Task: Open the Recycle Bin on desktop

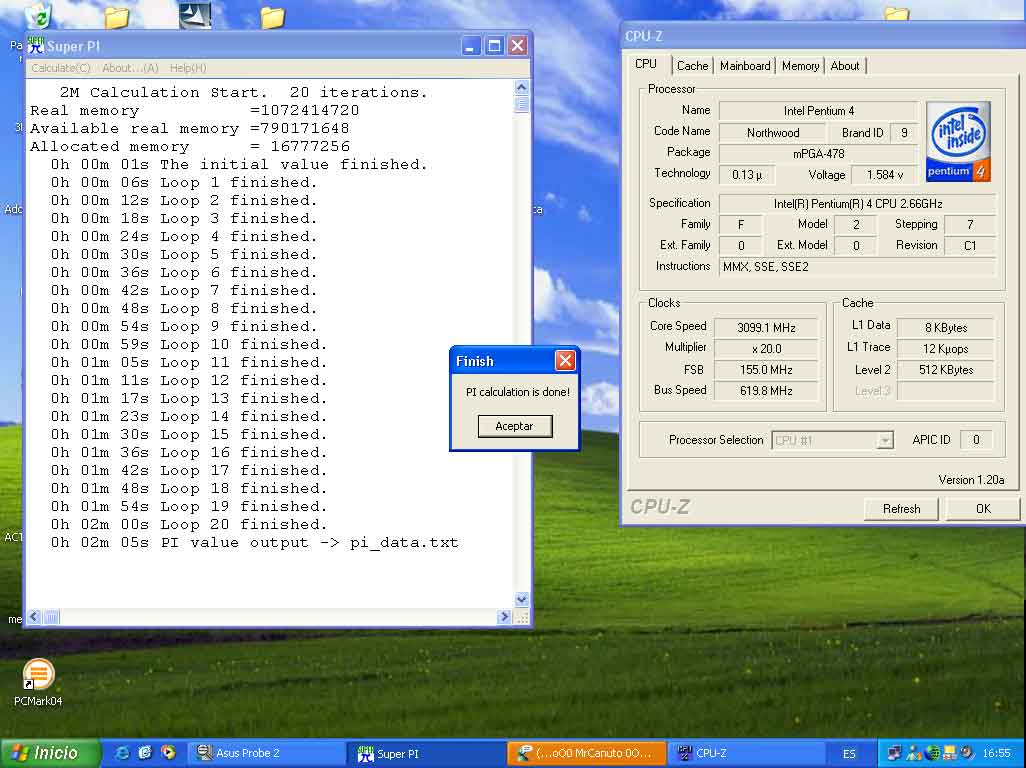Action: [x=38, y=14]
